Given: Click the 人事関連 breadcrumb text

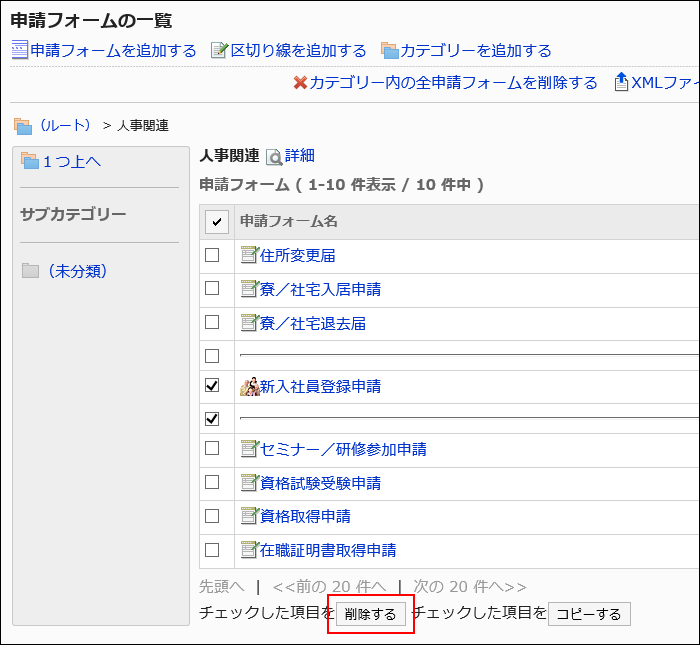Looking at the screenshot, I should point(143,126).
